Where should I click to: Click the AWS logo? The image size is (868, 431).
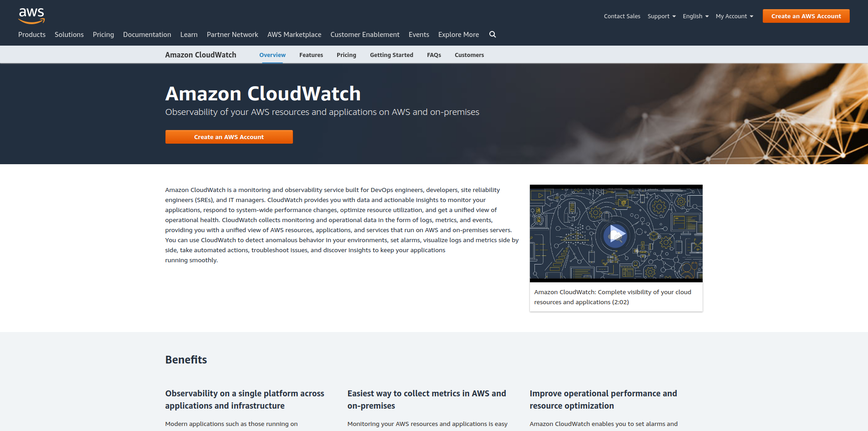click(31, 14)
